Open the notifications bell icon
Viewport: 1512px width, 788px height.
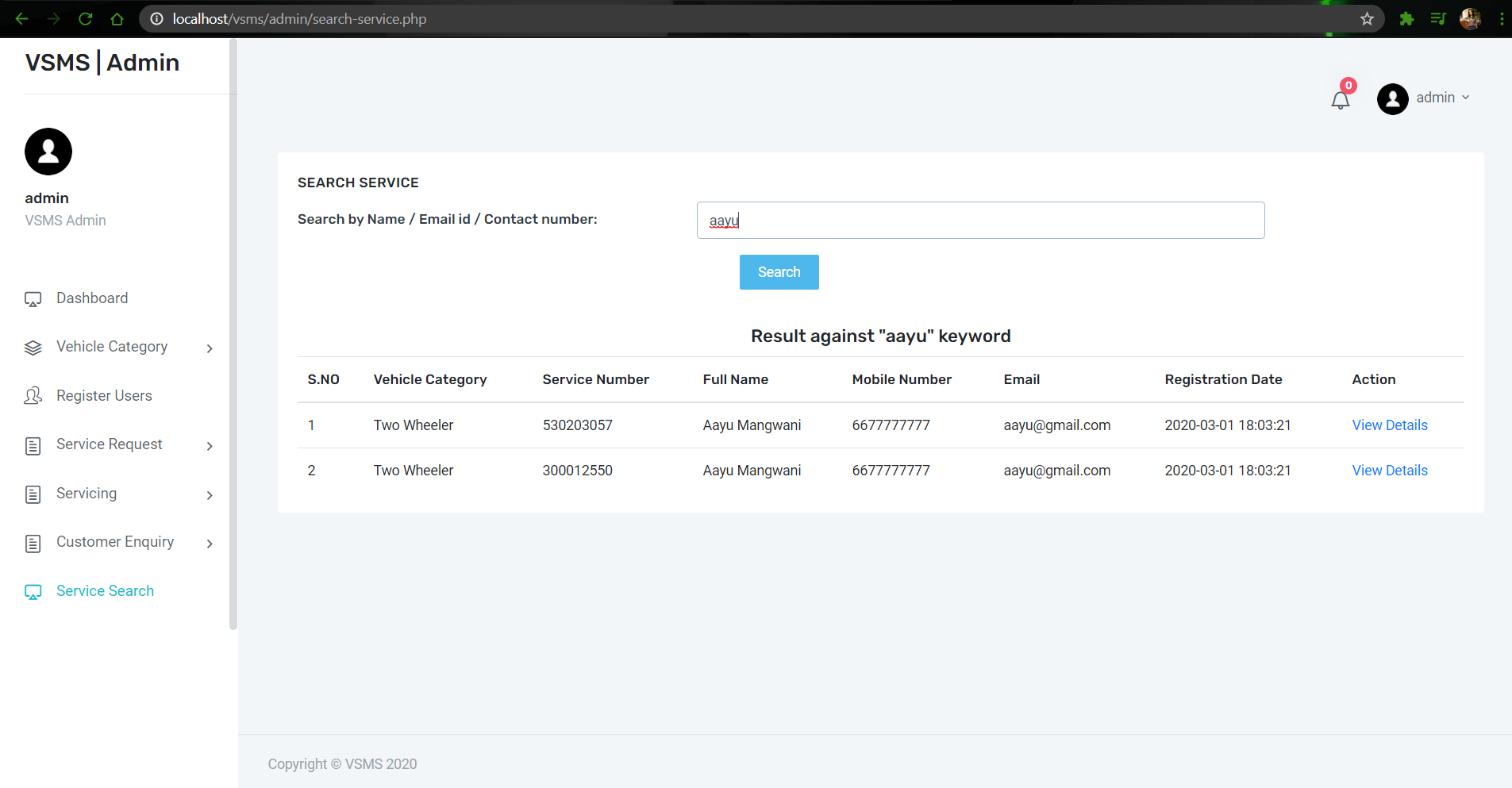[x=1341, y=100]
